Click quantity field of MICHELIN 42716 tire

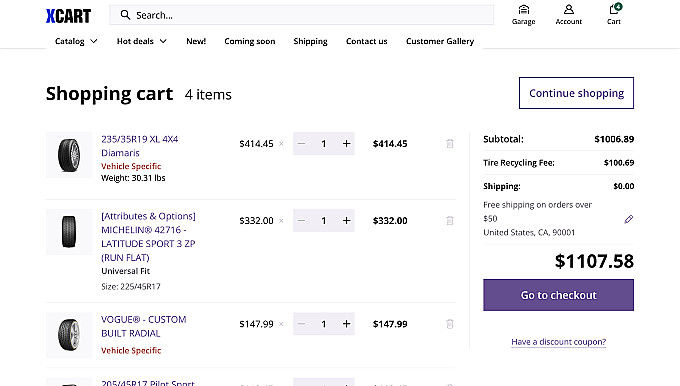(x=324, y=221)
